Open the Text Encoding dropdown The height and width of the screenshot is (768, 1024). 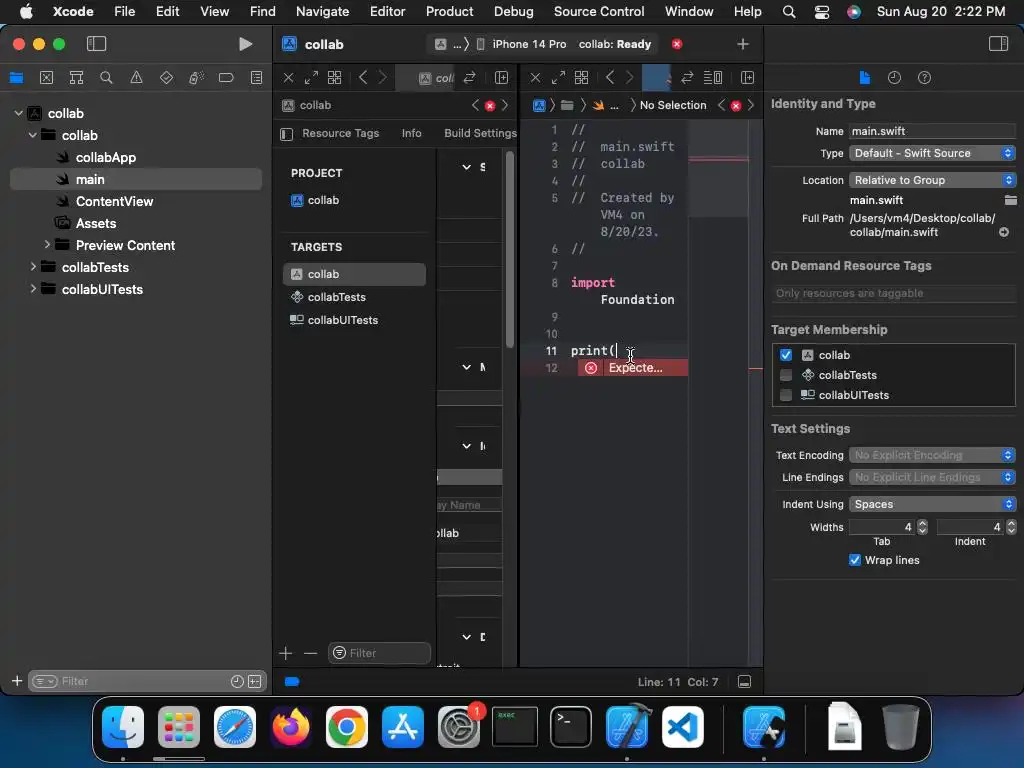point(932,455)
